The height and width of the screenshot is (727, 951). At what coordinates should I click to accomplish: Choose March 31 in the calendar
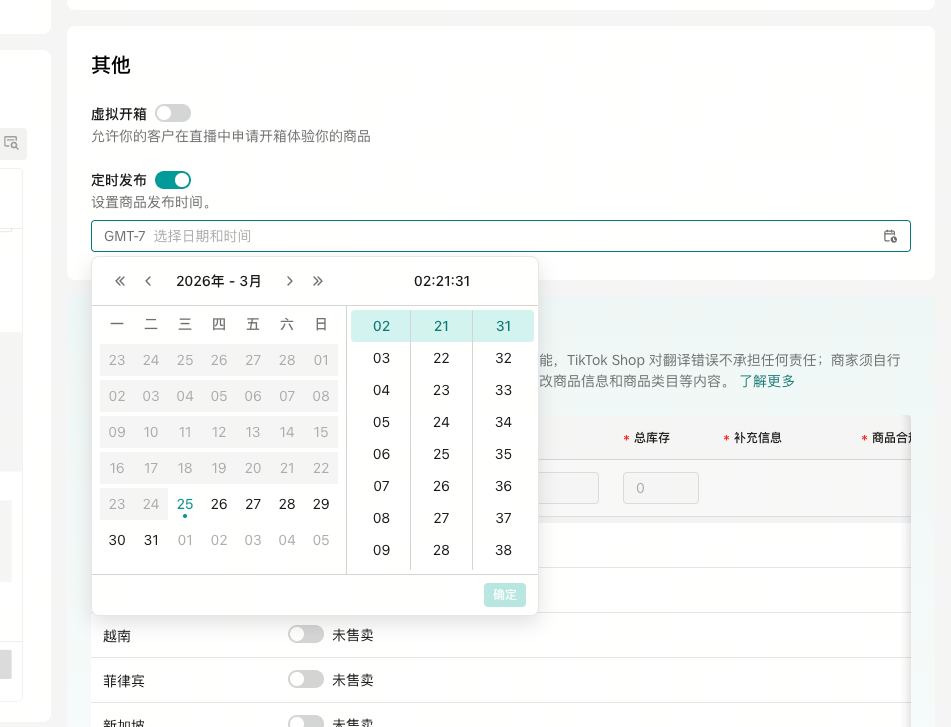151,540
